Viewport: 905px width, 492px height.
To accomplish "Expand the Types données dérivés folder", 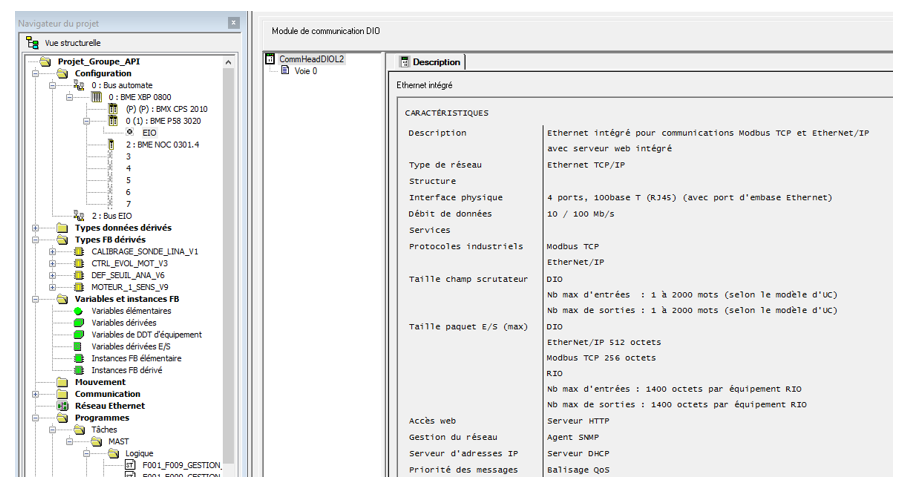I will point(37,228).
